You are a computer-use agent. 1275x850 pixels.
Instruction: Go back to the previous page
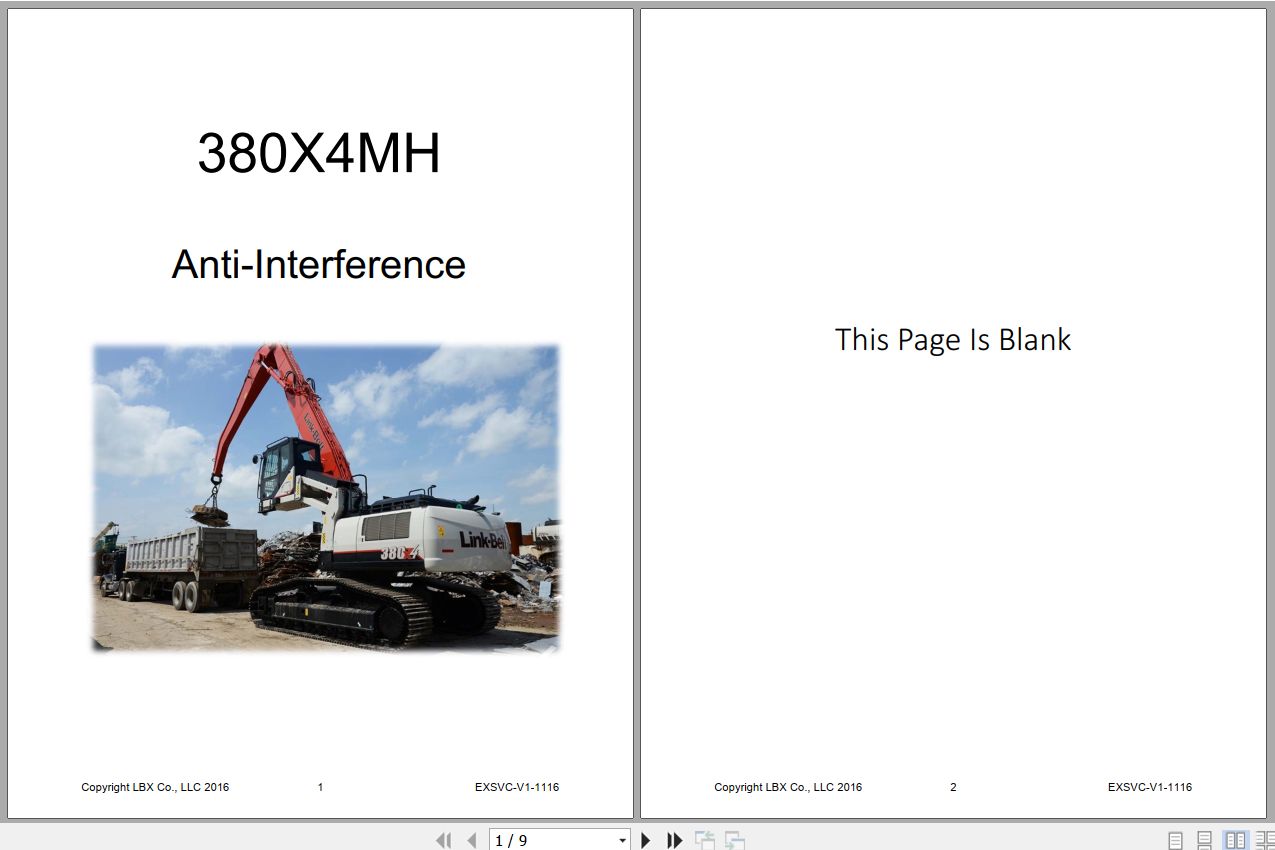tap(471, 840)
